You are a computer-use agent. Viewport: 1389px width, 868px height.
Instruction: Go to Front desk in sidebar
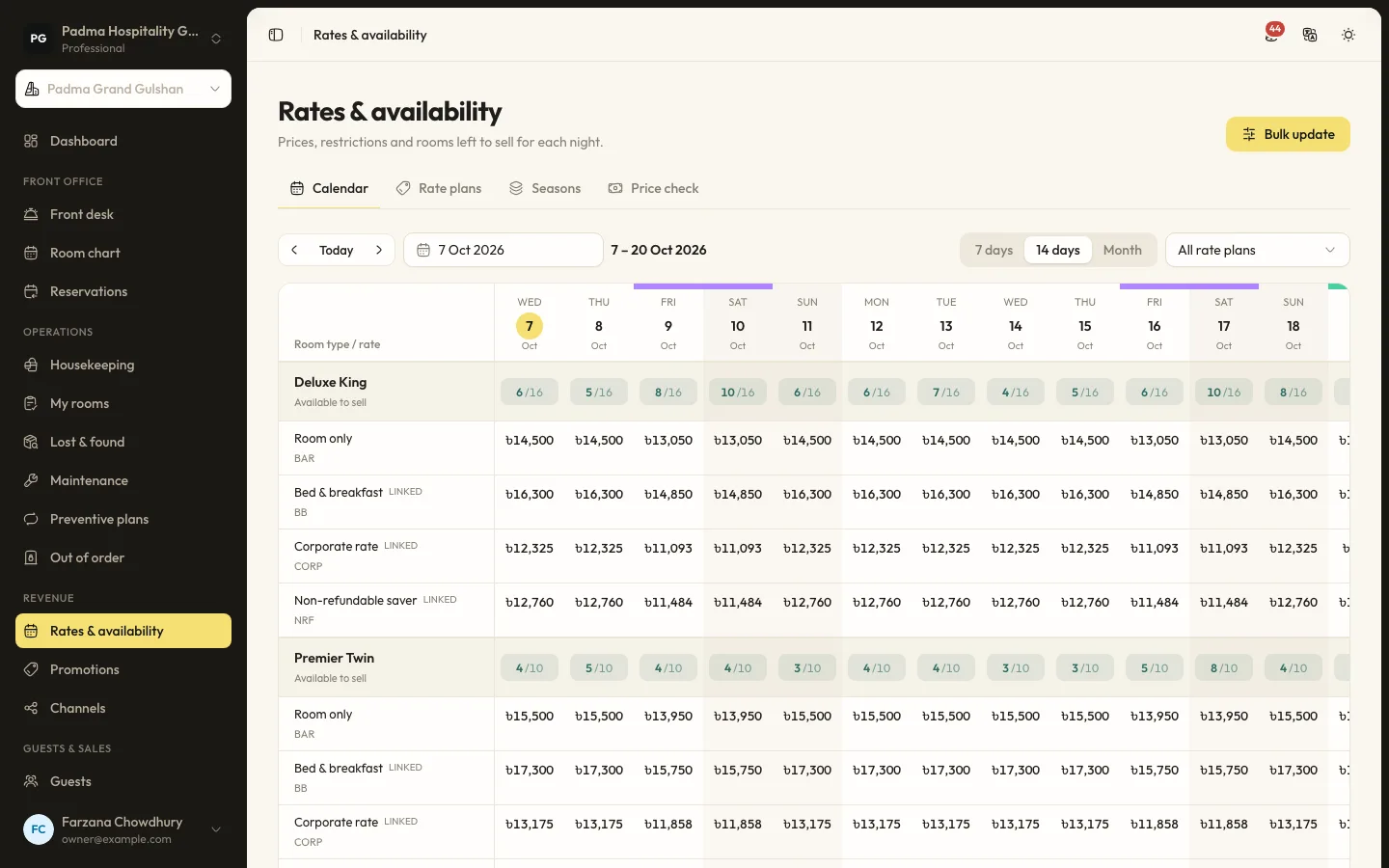pyautogui.click(x=123, y=214)
